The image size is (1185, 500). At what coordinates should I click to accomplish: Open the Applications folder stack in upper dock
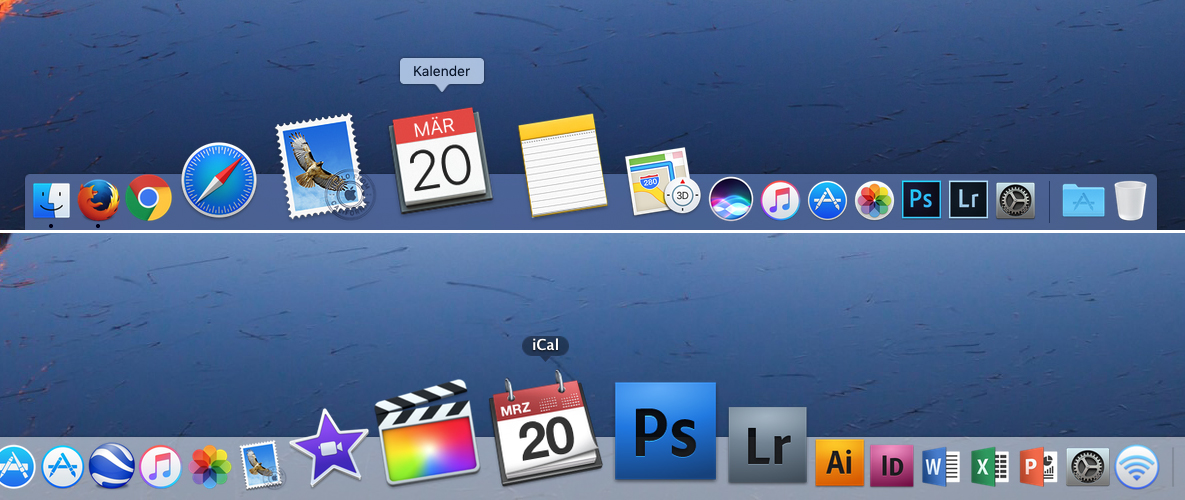pyautogui.click(x=1083, y=200)
